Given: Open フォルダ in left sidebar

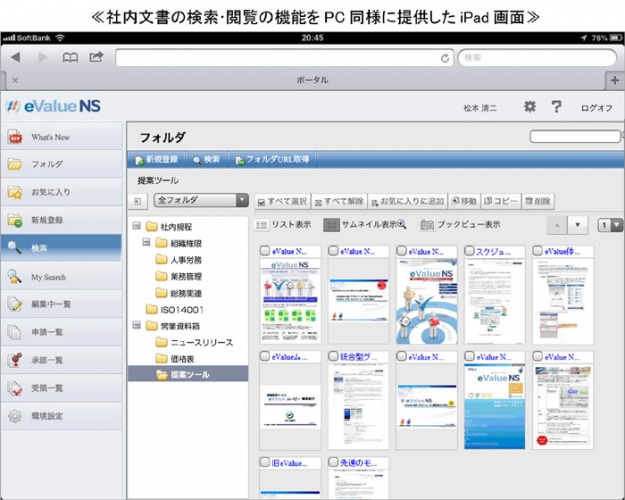Looking at the screenshot, I should coord(61,164).
